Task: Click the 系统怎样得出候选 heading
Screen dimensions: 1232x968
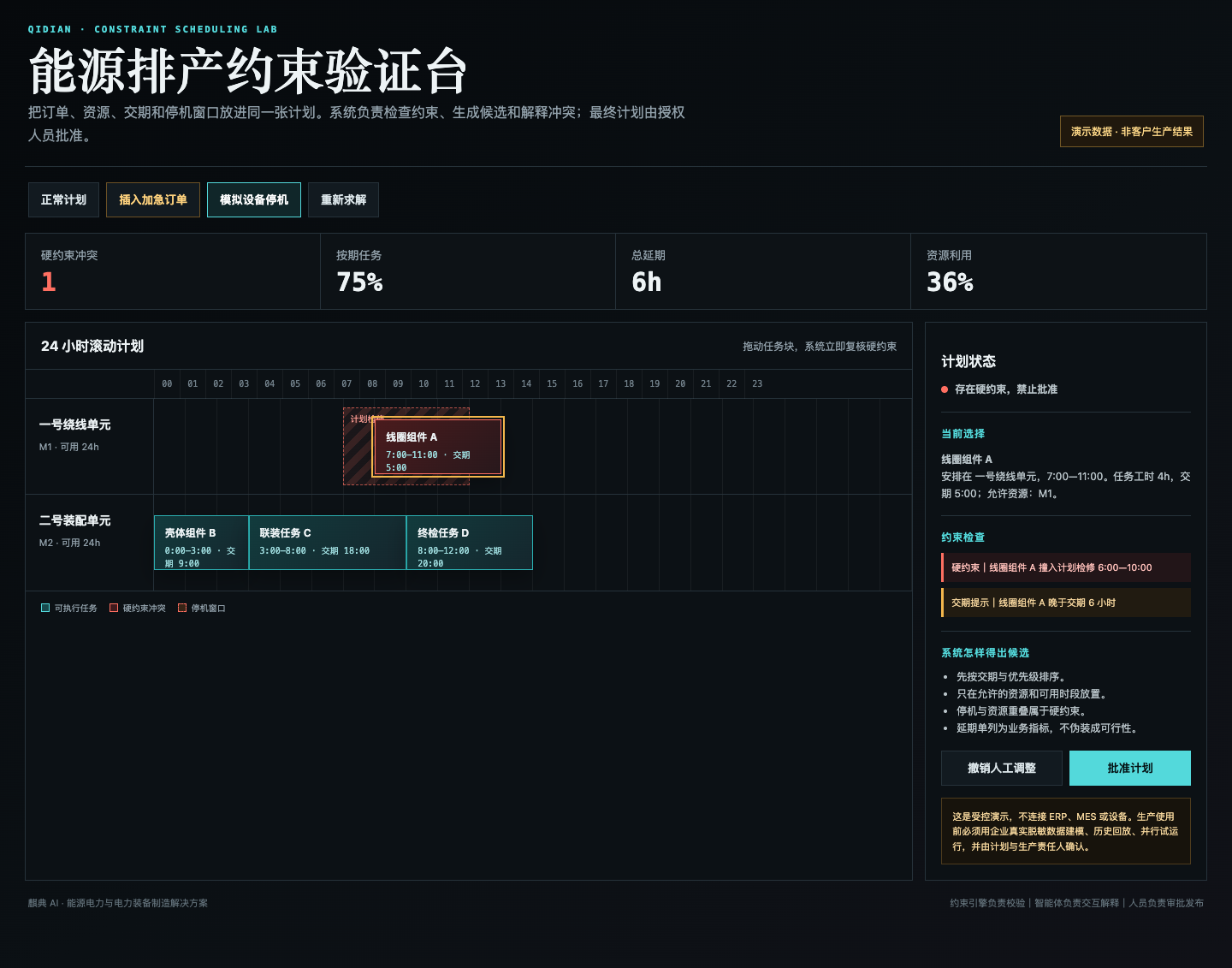Action: point(986,653)
